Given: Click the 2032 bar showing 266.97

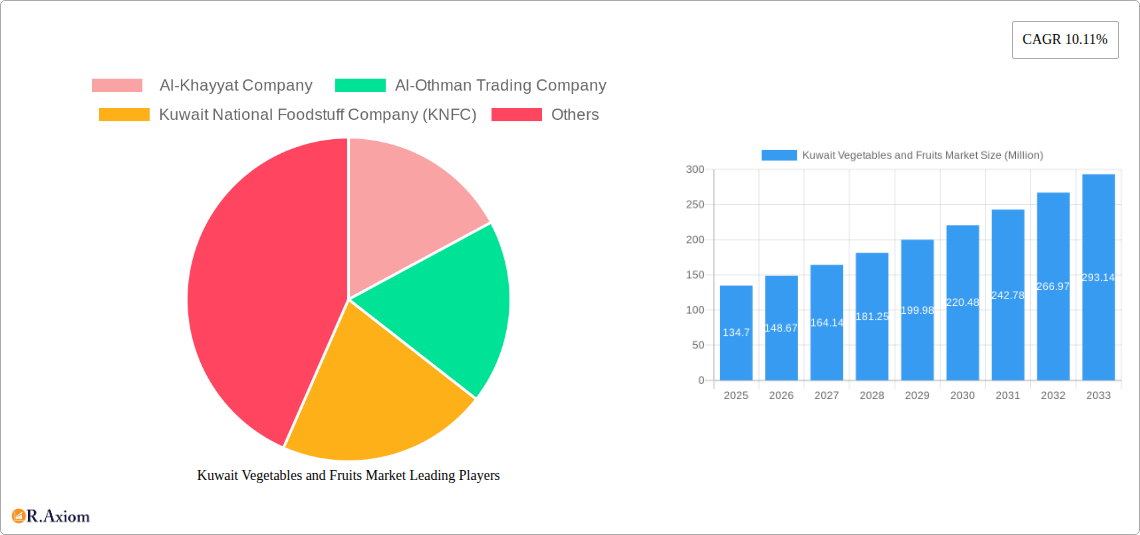Looking at the screenshot, I should pos(1053,286).
